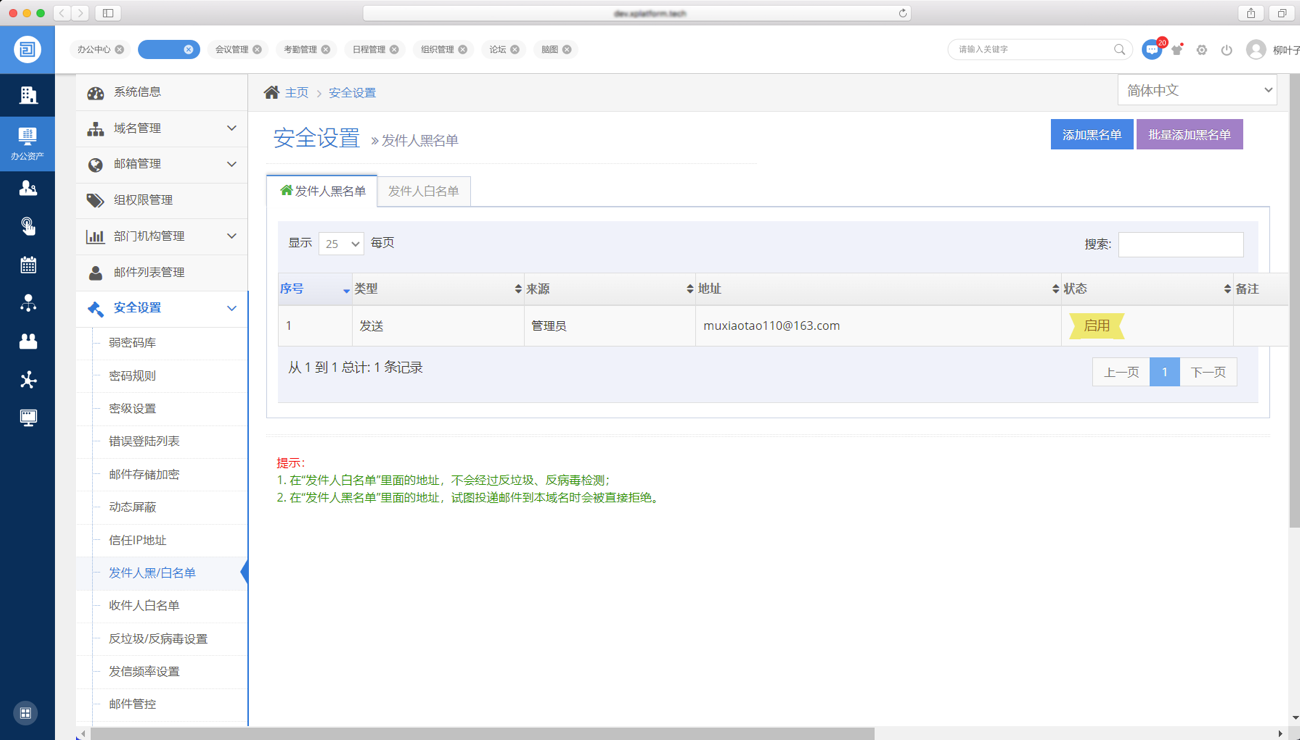Select the hand pointer icon in left rail

[x=28, y=227]
